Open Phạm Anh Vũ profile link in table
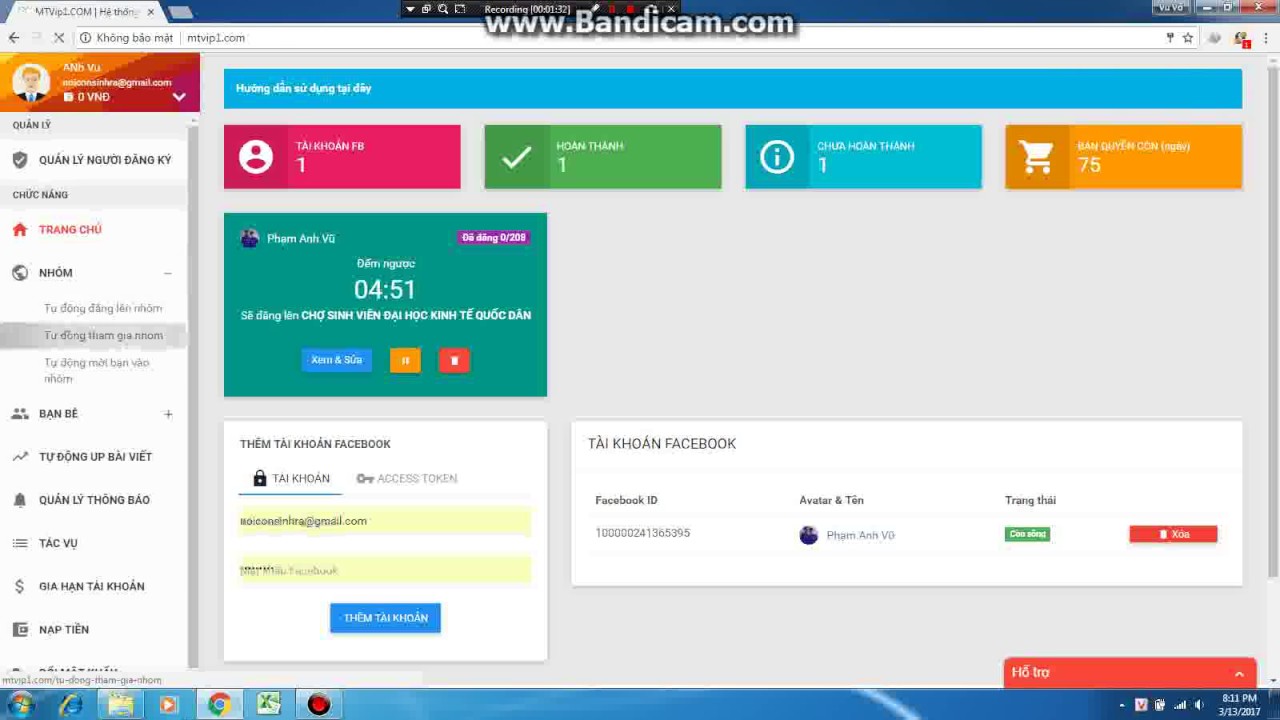The width and height of the screenshot is (1280, 720). click(860, 535)
